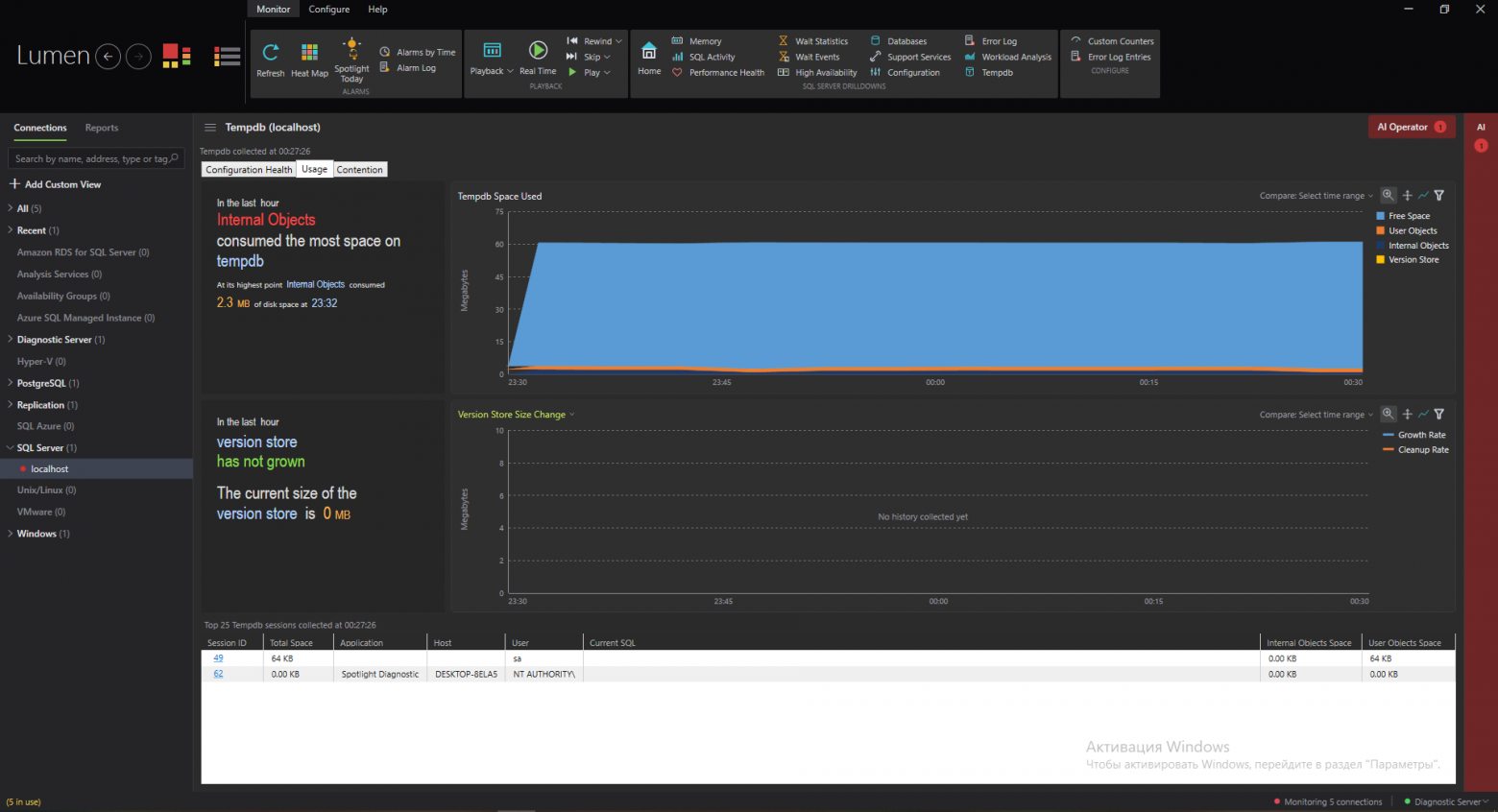Expand the Diagnostic Server group
1498x812 pixels.
pyautogui.click(x=10, y=339)
